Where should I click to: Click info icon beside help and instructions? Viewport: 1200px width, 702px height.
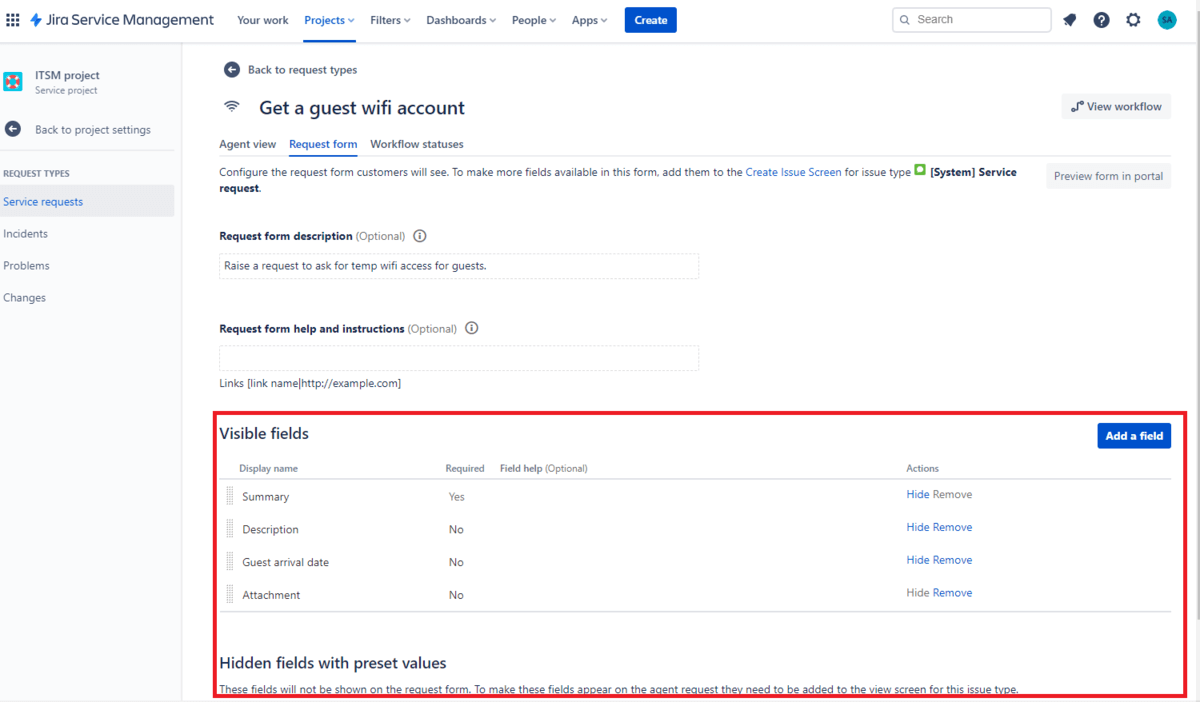[x=472, y=329]
